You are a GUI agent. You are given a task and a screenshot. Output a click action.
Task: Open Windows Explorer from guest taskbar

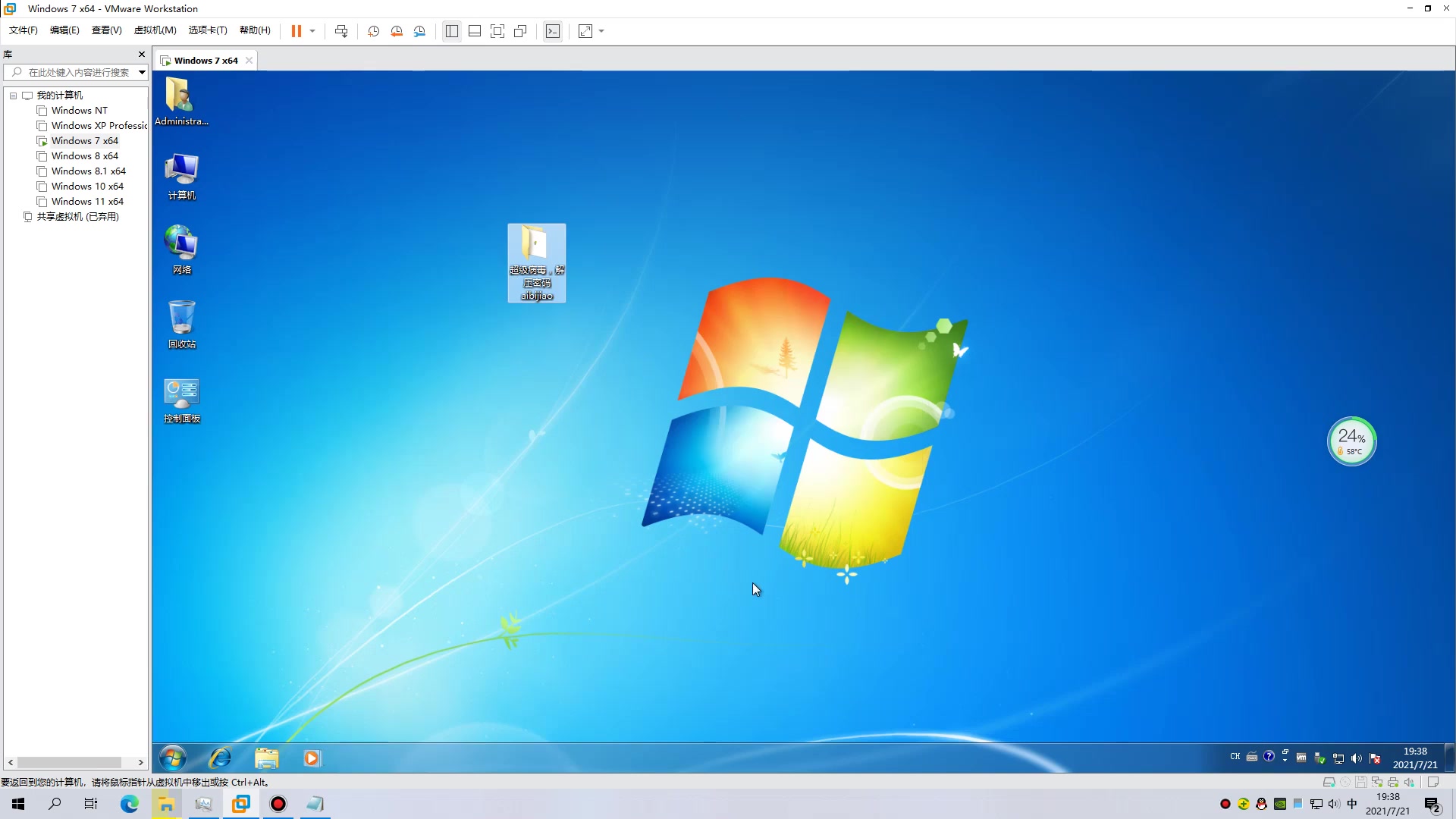266,758
